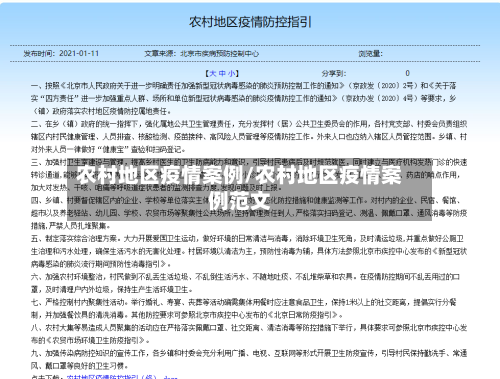
Task: Click the paragraph starting with 二、在乡（镇）
Action: [x=249, y=137]
